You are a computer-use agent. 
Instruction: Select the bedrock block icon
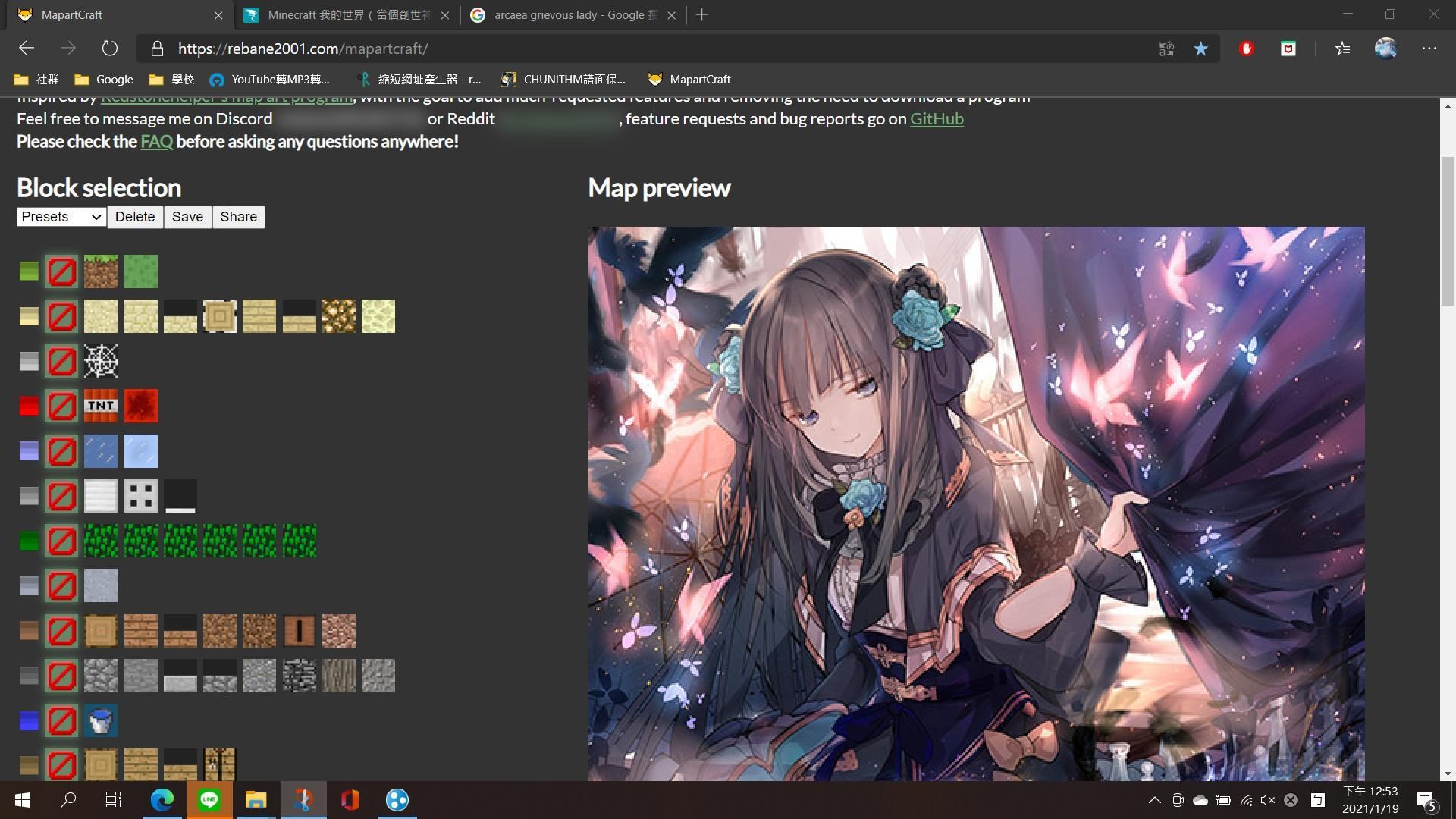tap(300, 676)
